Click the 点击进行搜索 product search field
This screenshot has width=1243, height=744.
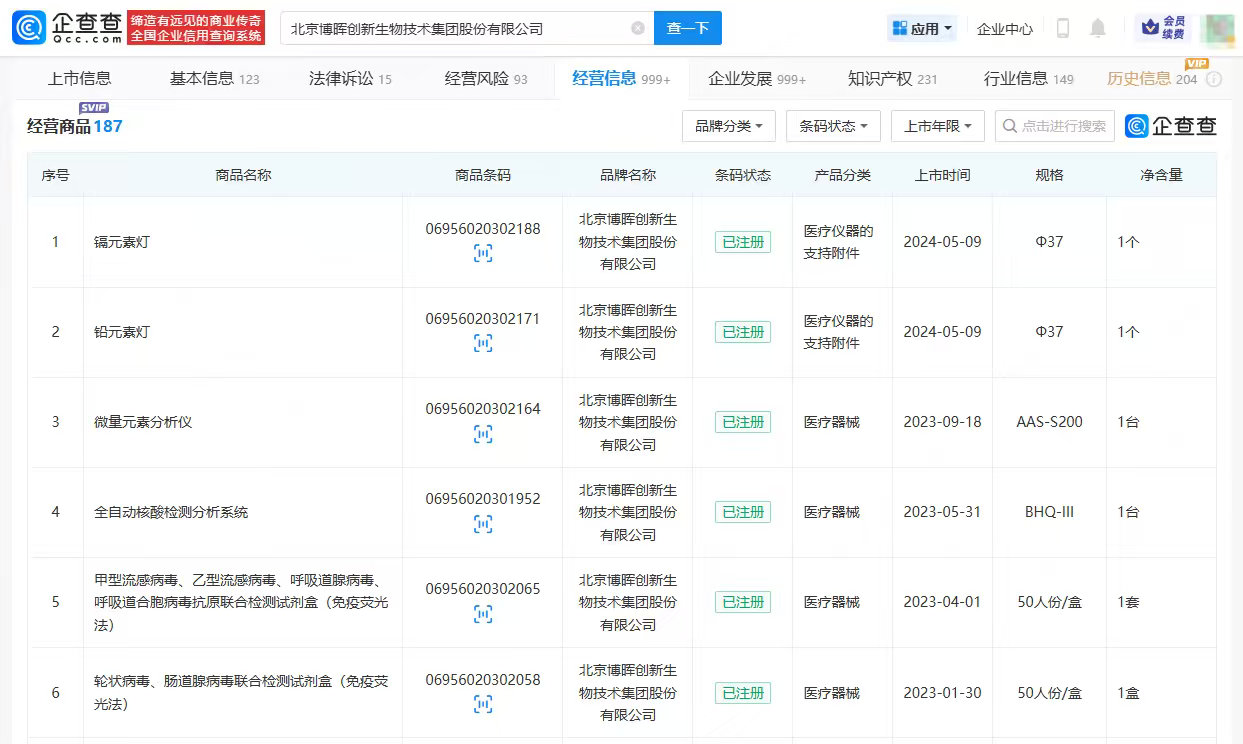[x=1063, y=126]
